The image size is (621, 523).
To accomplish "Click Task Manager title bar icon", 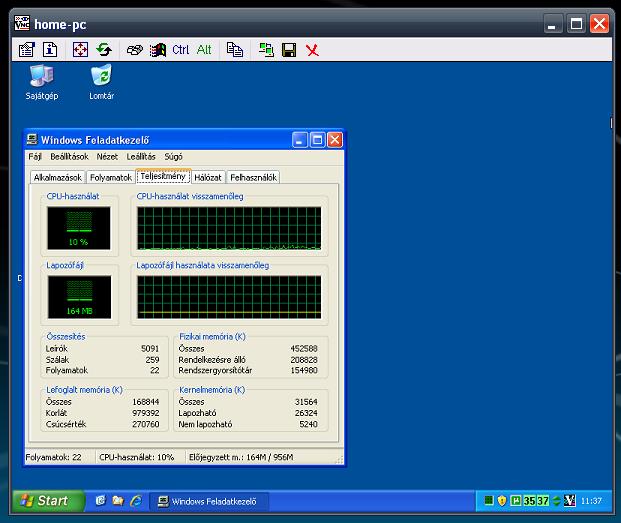I will pos(32,139).
